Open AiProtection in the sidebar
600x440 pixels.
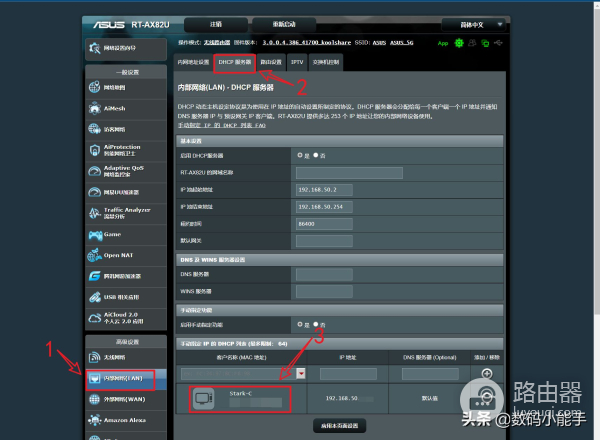(126, 150)
